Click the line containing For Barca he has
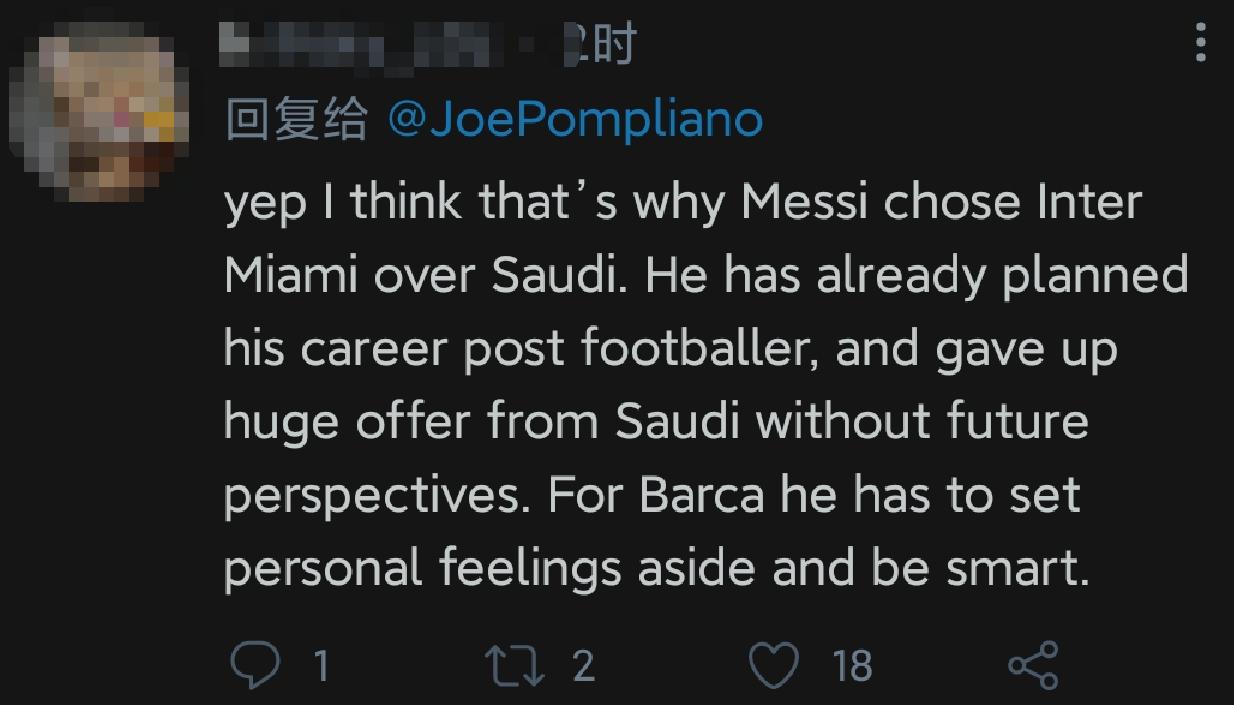Image resolution: width=1234 pixels, height=705 pixels. [x=651, y=495]
